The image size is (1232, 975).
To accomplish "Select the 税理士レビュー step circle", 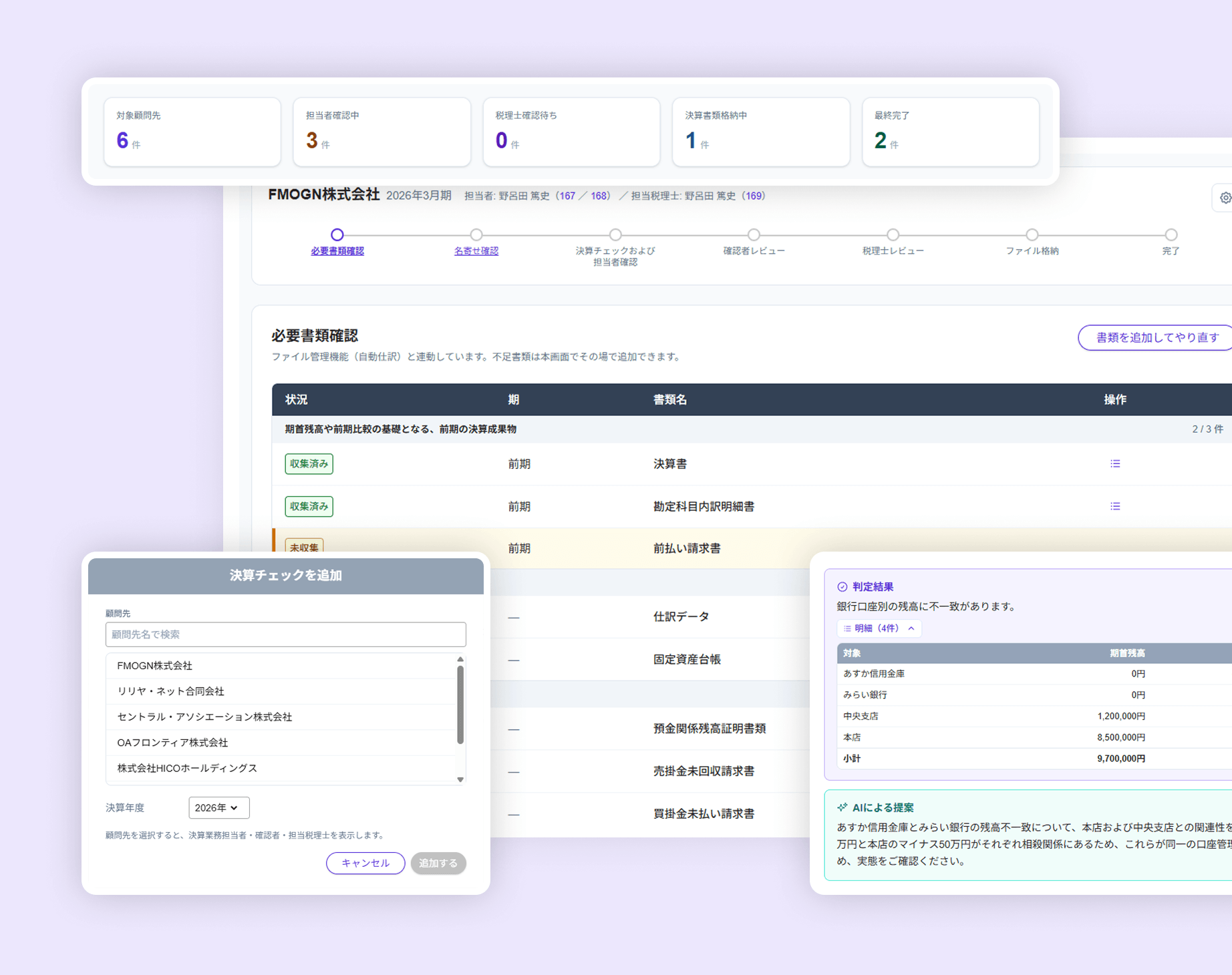I will tap(893, 234).
